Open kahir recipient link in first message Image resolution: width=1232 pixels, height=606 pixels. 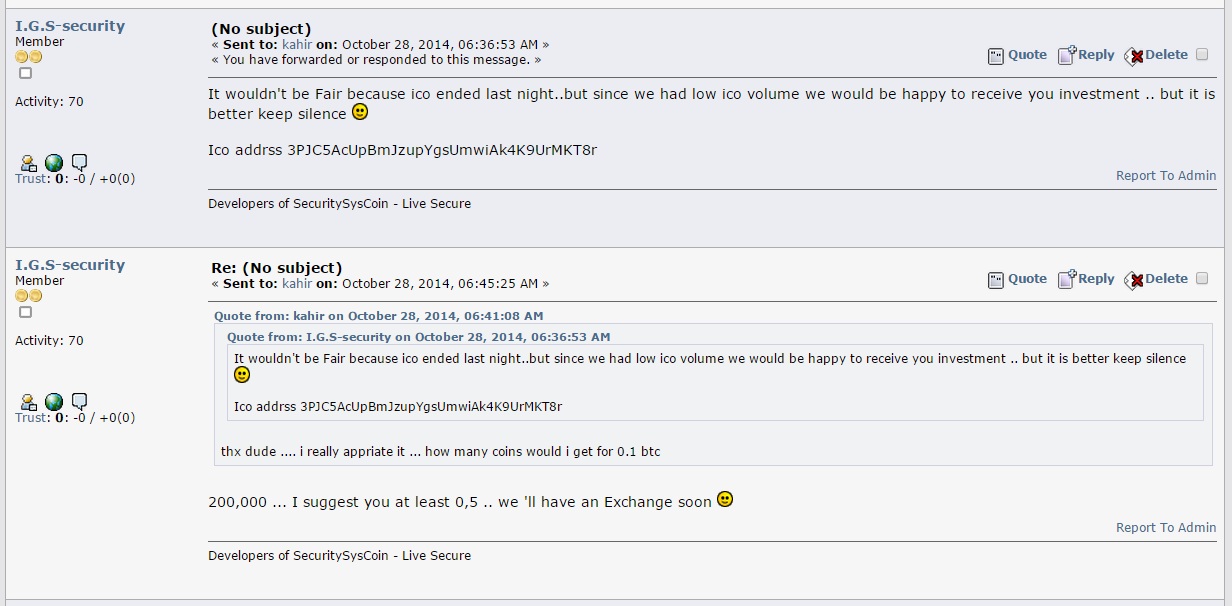297,45
